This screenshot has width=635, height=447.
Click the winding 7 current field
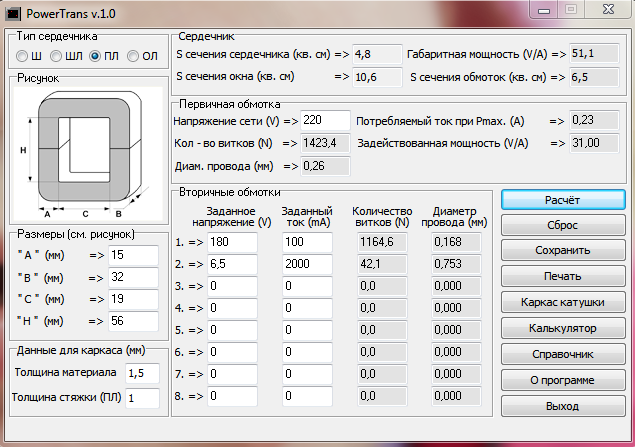[x=307, y=374]
